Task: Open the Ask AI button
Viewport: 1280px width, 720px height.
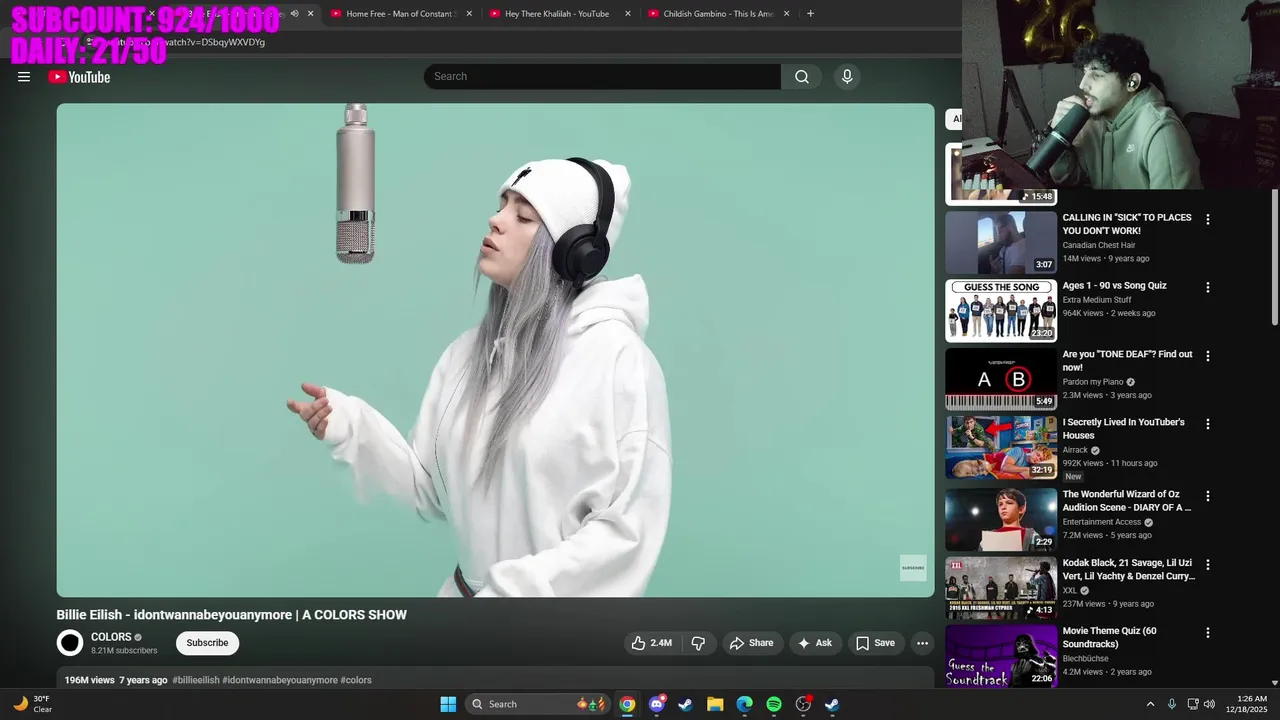Action: [814, 643]
